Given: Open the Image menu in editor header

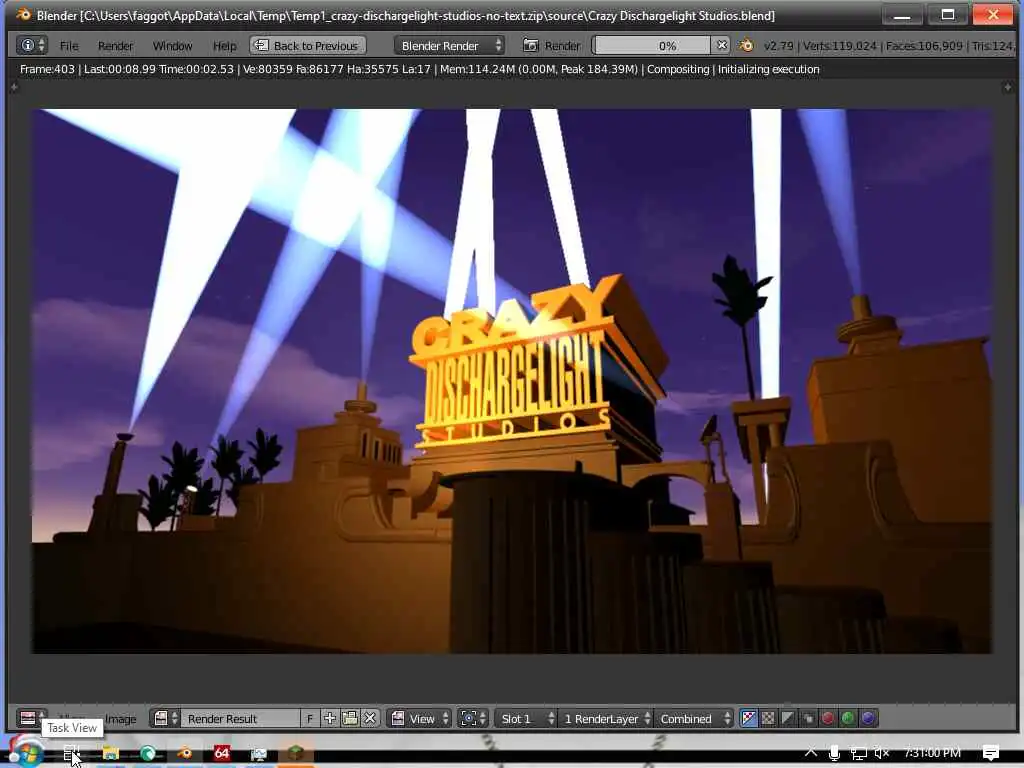Looking at the screenshot, I should (x=121, y=719).
